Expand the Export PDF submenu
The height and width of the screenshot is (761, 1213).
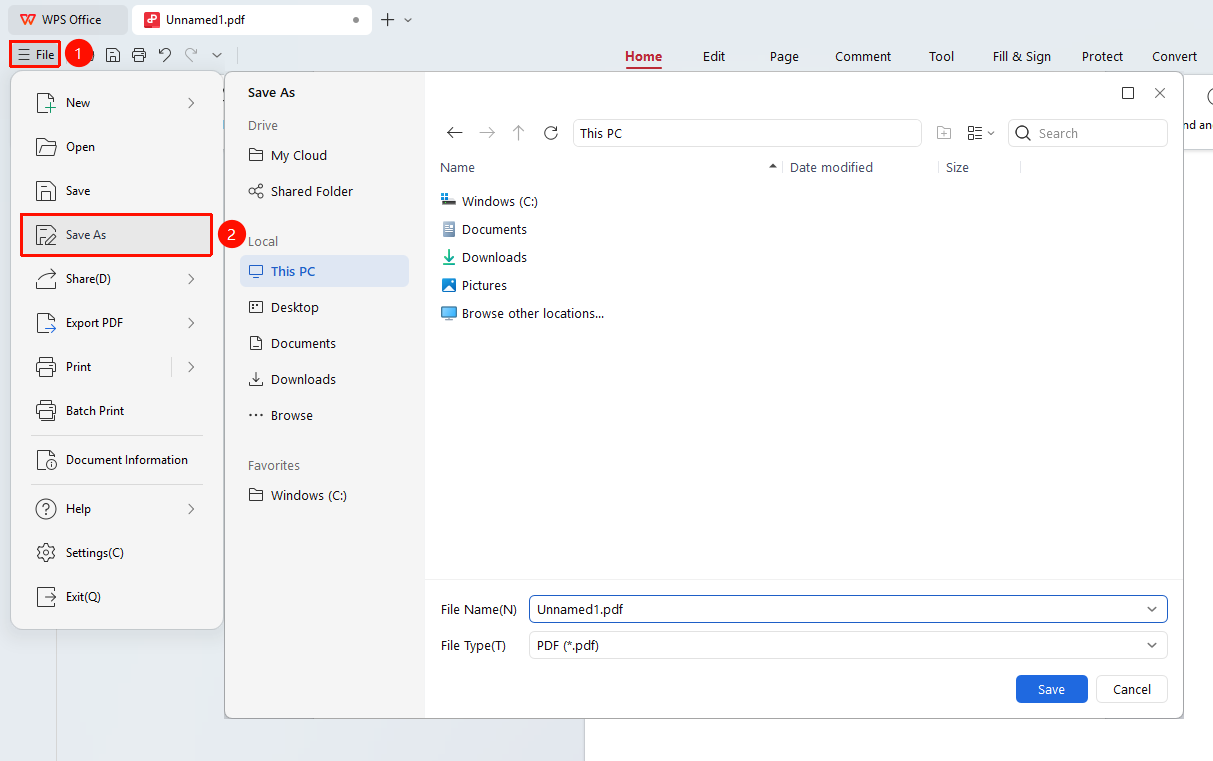coord(191,323)
